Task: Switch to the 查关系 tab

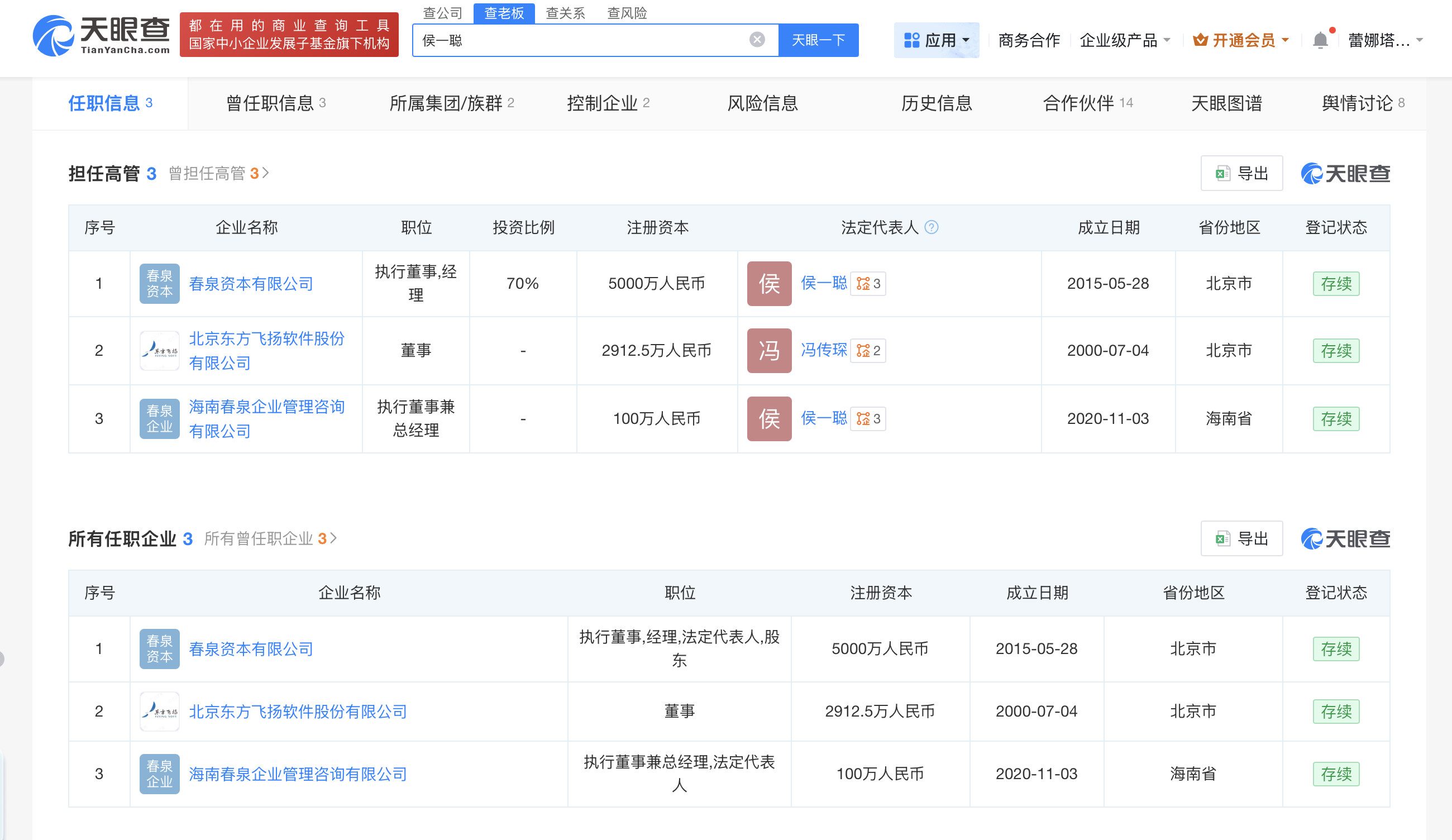Action: [565, 13]
